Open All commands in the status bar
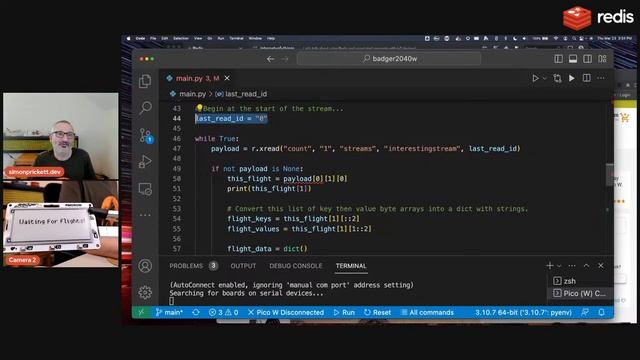 click(x=427, y=312)
